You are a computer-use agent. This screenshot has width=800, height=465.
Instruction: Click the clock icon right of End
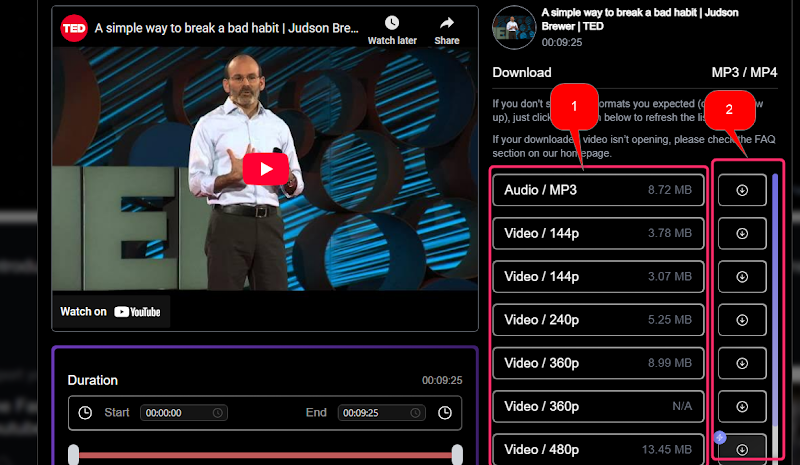pos(445,412)
